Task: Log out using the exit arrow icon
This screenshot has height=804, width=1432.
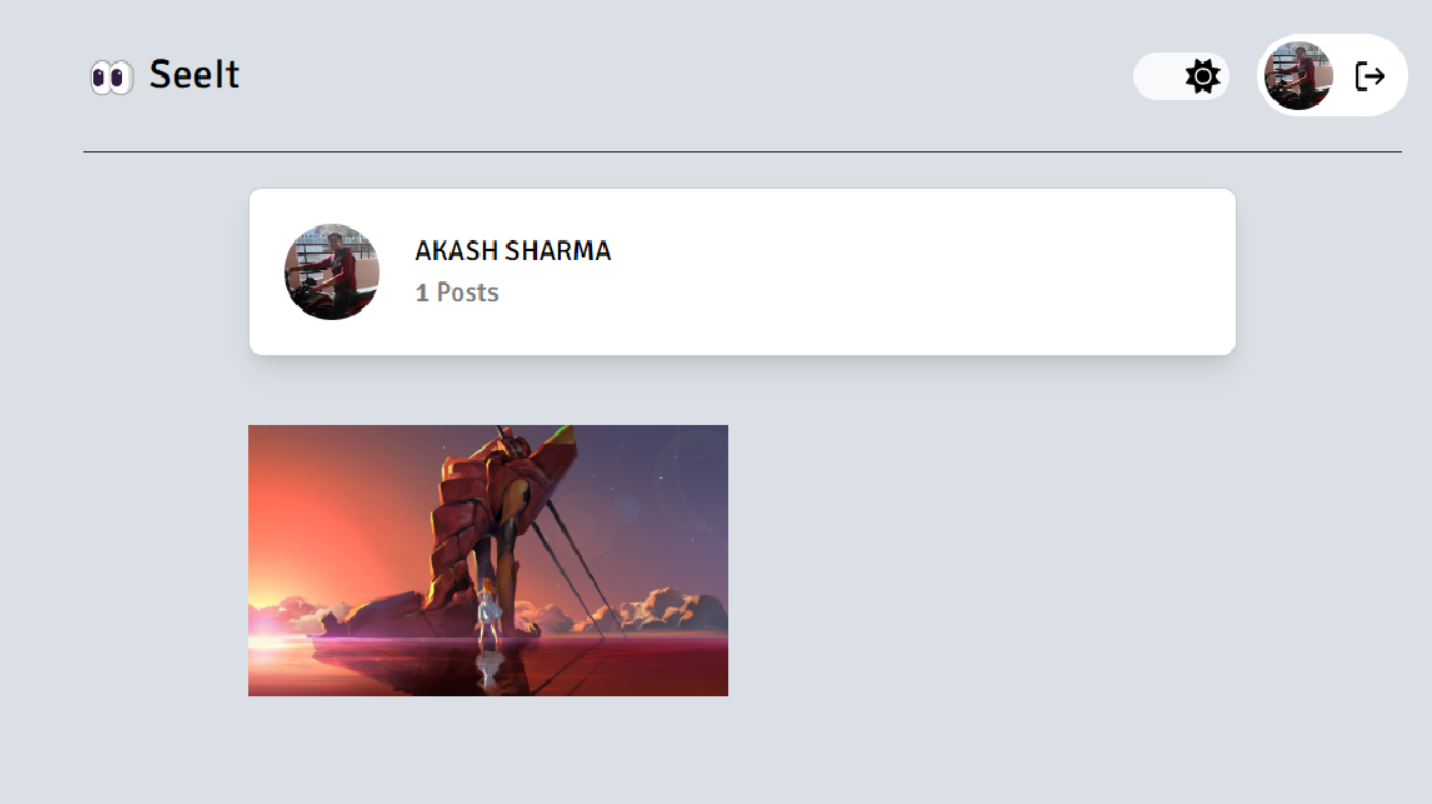Action: tap(1370, 76)
